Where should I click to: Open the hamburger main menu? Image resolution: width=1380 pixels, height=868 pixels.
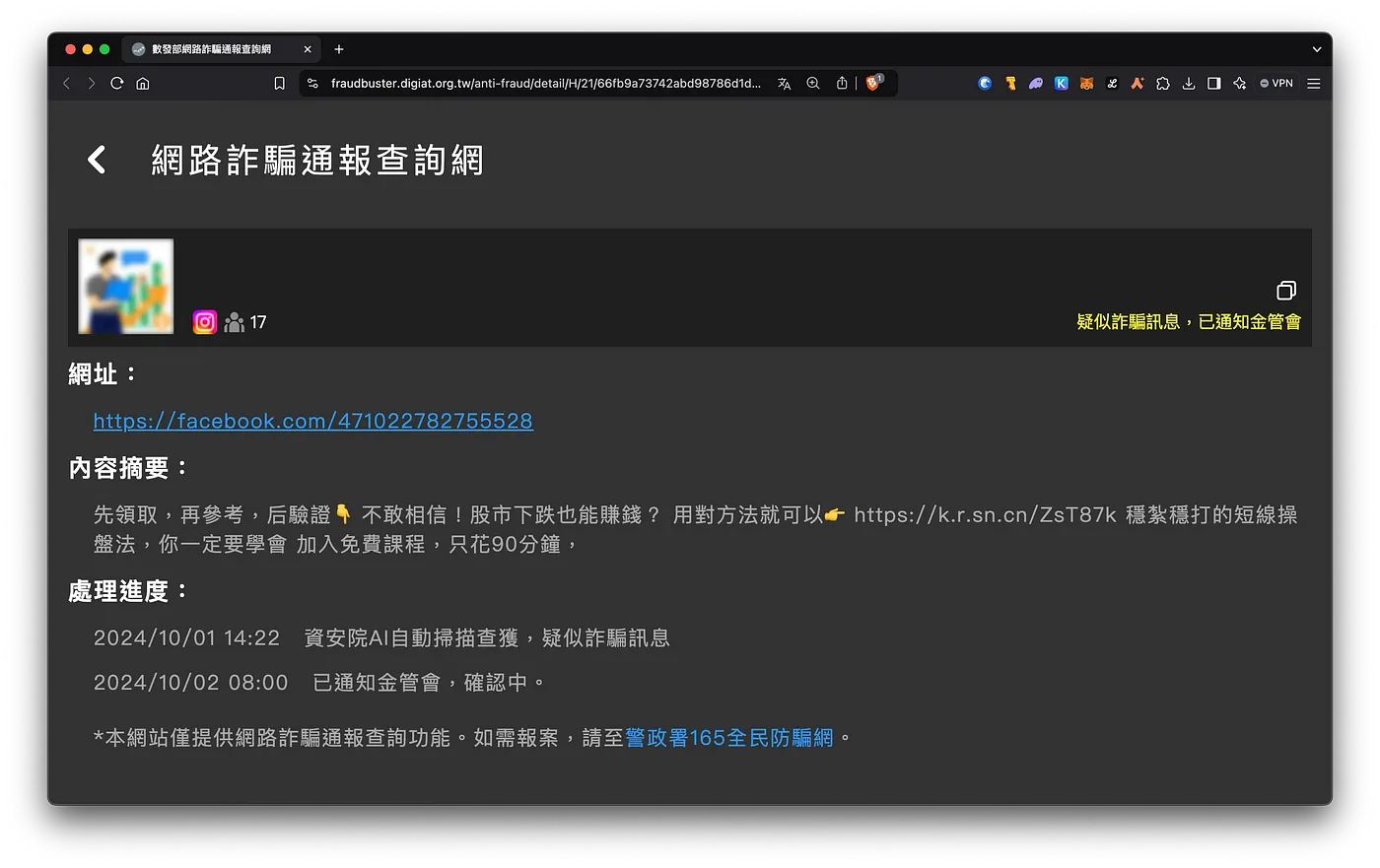click(x=1314, y=84)
